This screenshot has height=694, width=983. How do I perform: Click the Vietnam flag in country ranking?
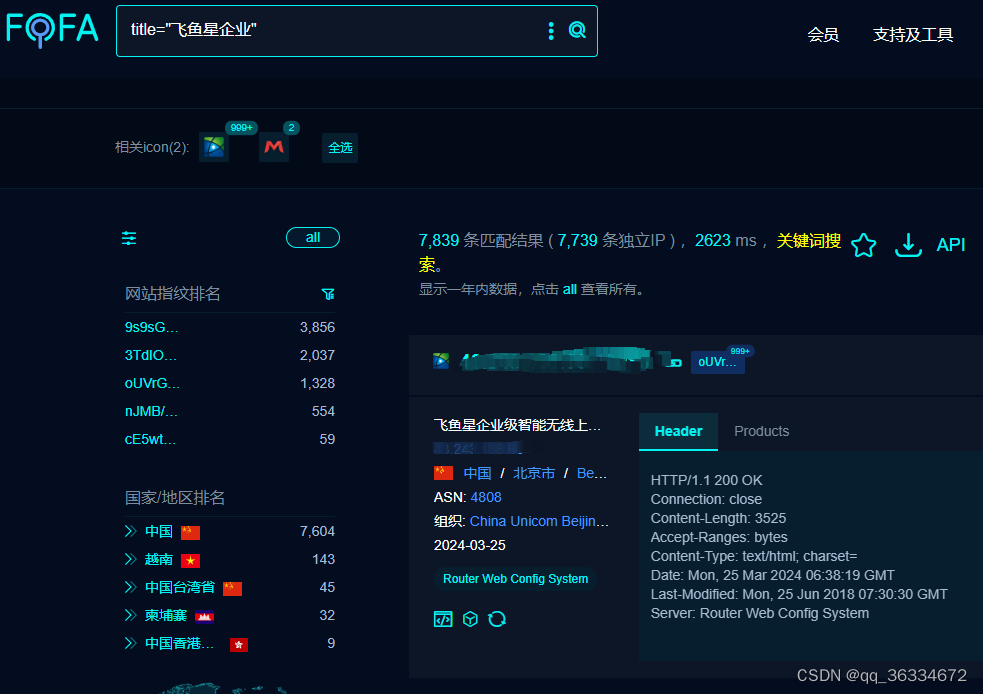point(191,560)
